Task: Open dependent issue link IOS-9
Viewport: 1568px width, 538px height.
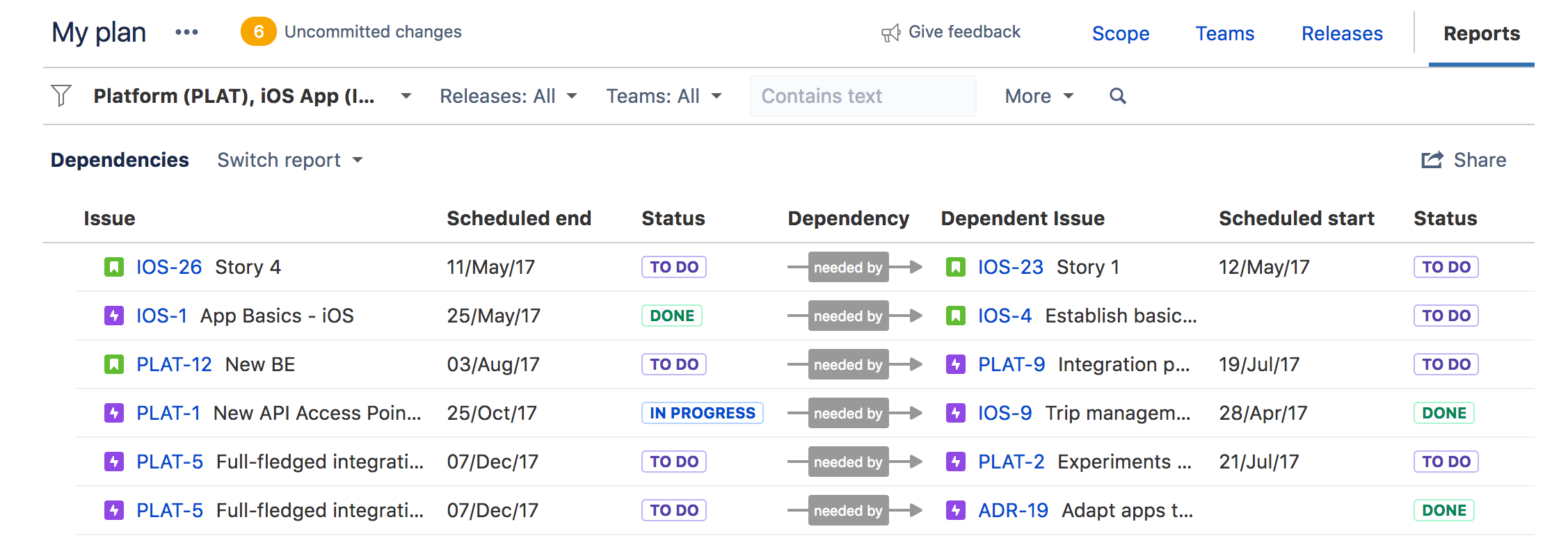Action: (x=1005, y=413)
